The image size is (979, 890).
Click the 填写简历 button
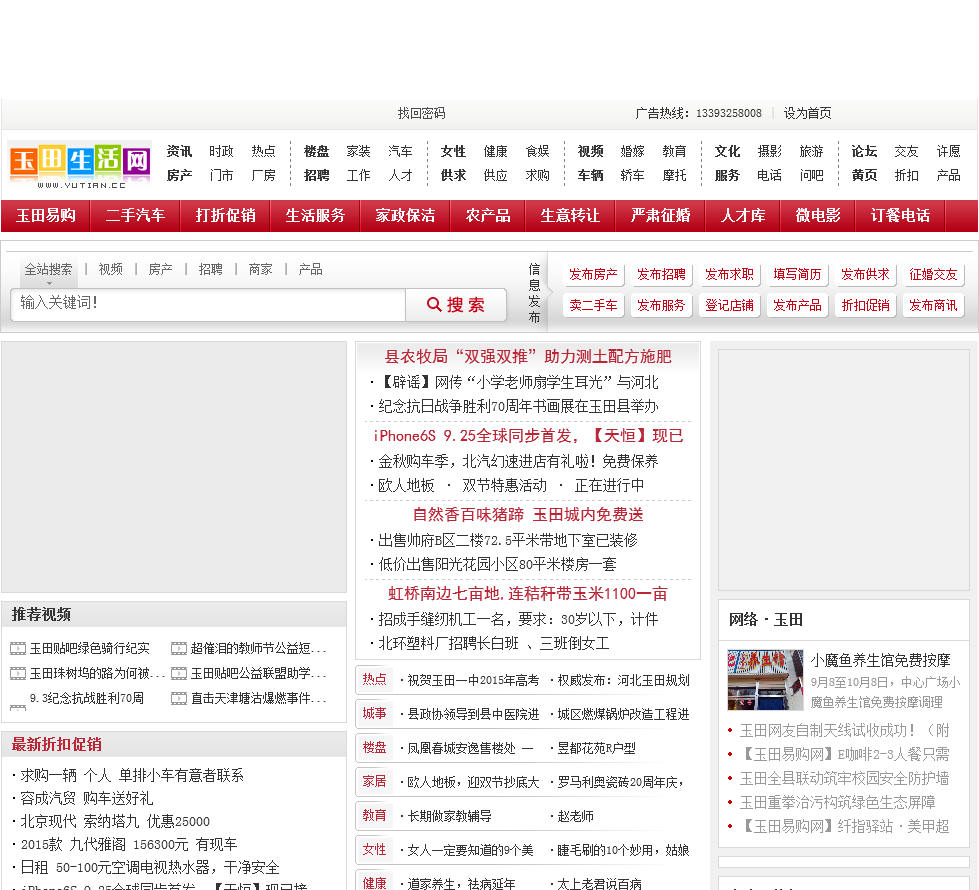click(797, 274)
